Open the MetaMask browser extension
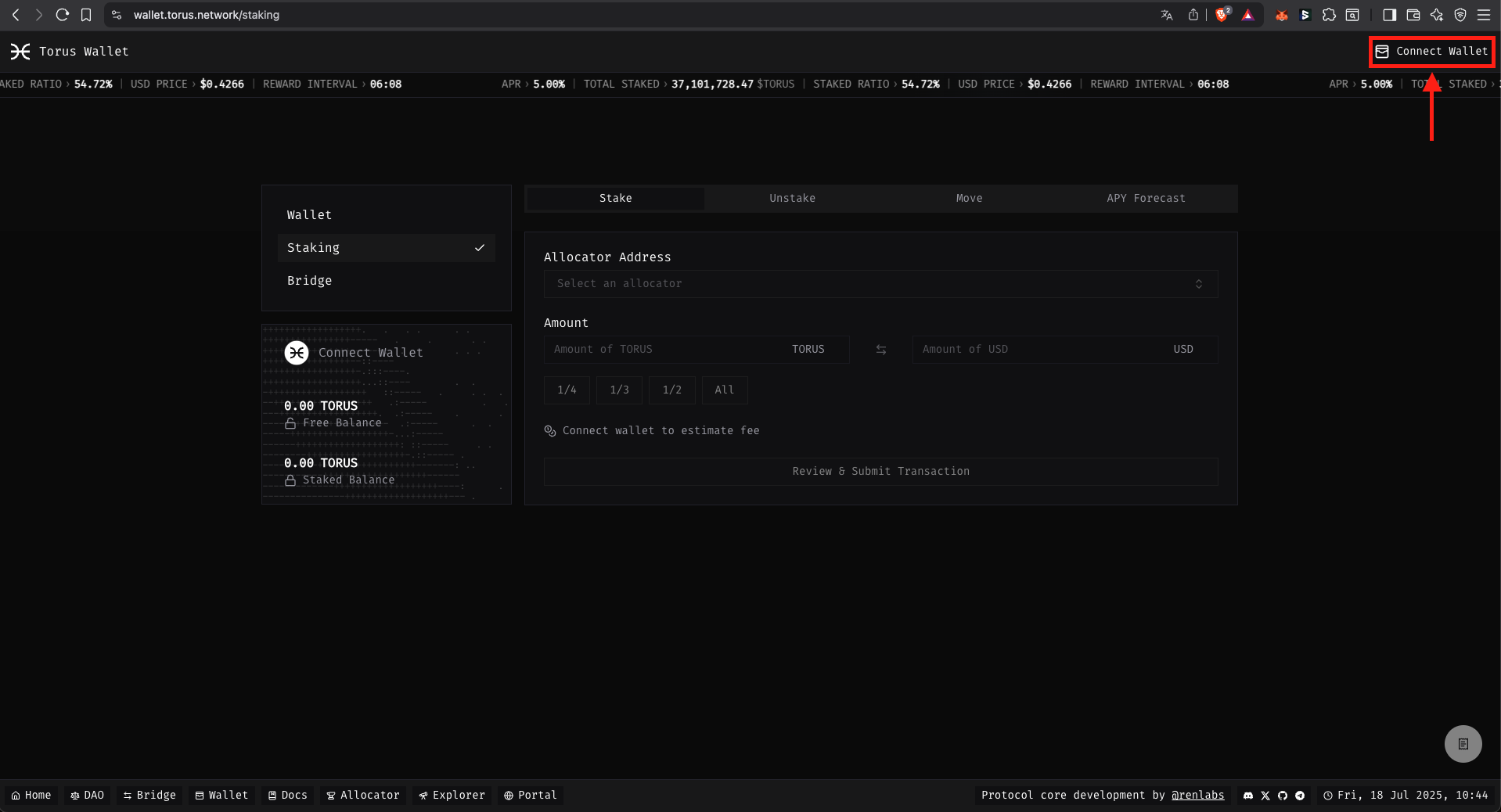The height and width of the screenshot is (812, 1501). point(1281,15)
